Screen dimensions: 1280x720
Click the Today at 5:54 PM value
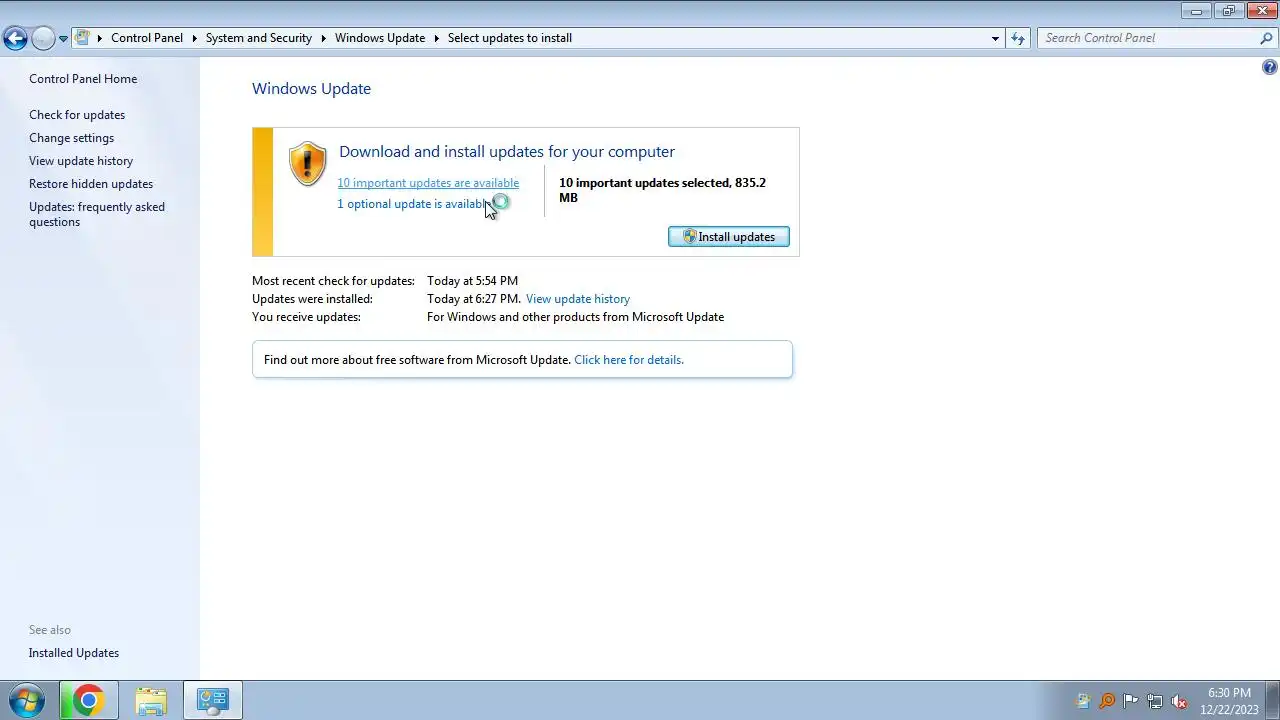(x=472, y=281)
